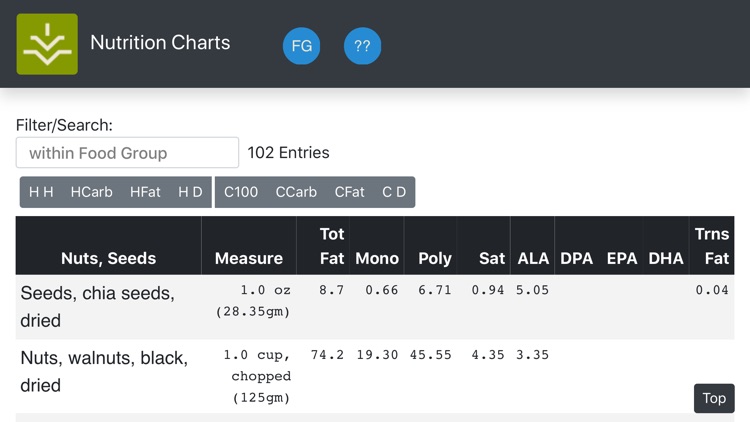Click the 3.35 ALA value
750x422 pixels.
532,355
